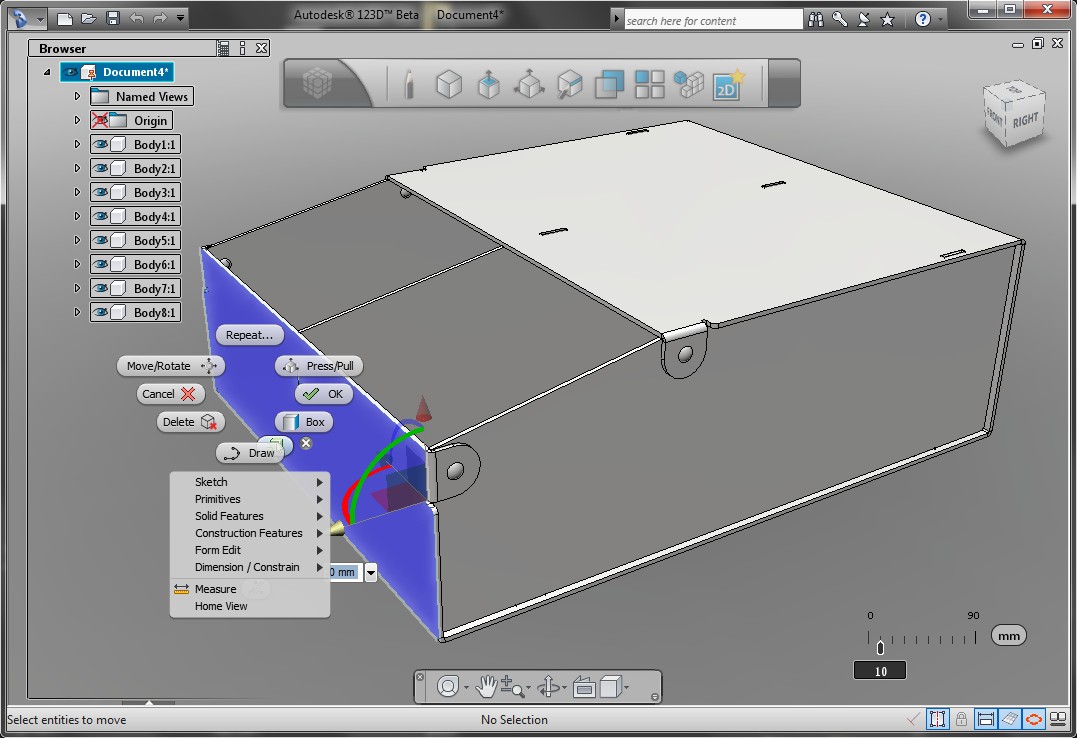Screen dimensions: 1077x738
Task: Toggle visibility of Document4
Action: tap(70, 72)
